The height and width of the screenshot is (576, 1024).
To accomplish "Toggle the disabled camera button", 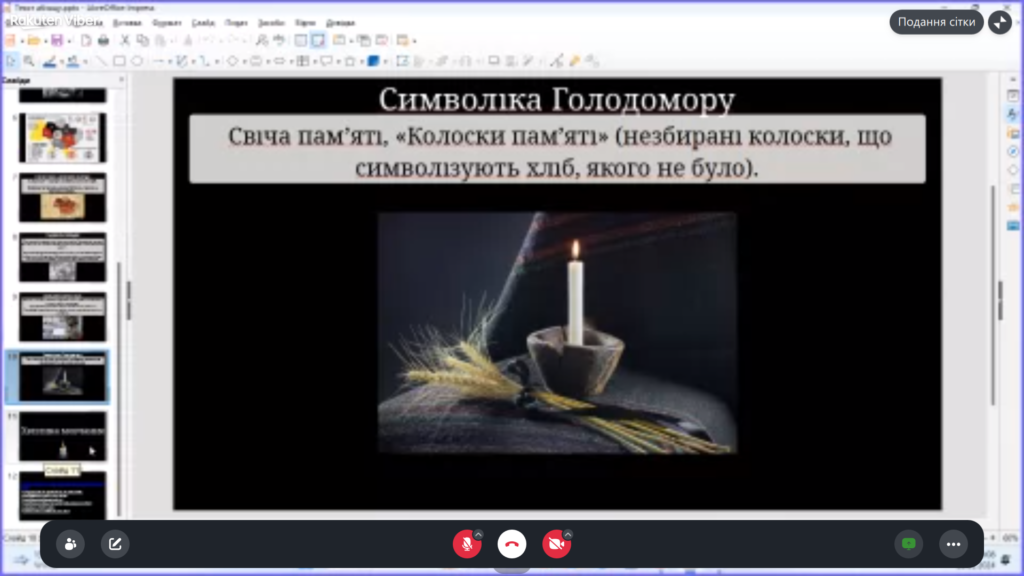I will tap(556, 544).
